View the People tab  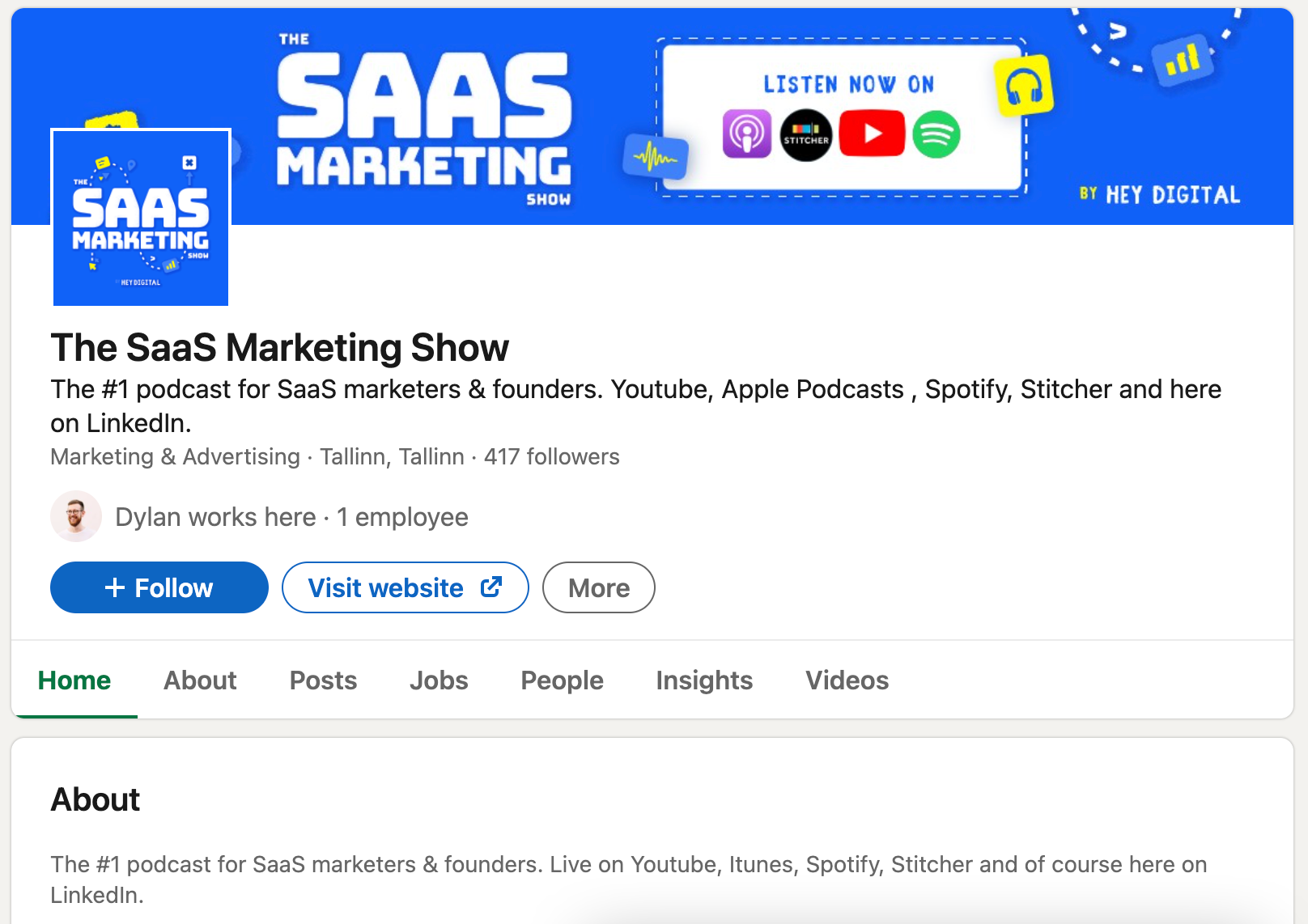click(562, 680)
